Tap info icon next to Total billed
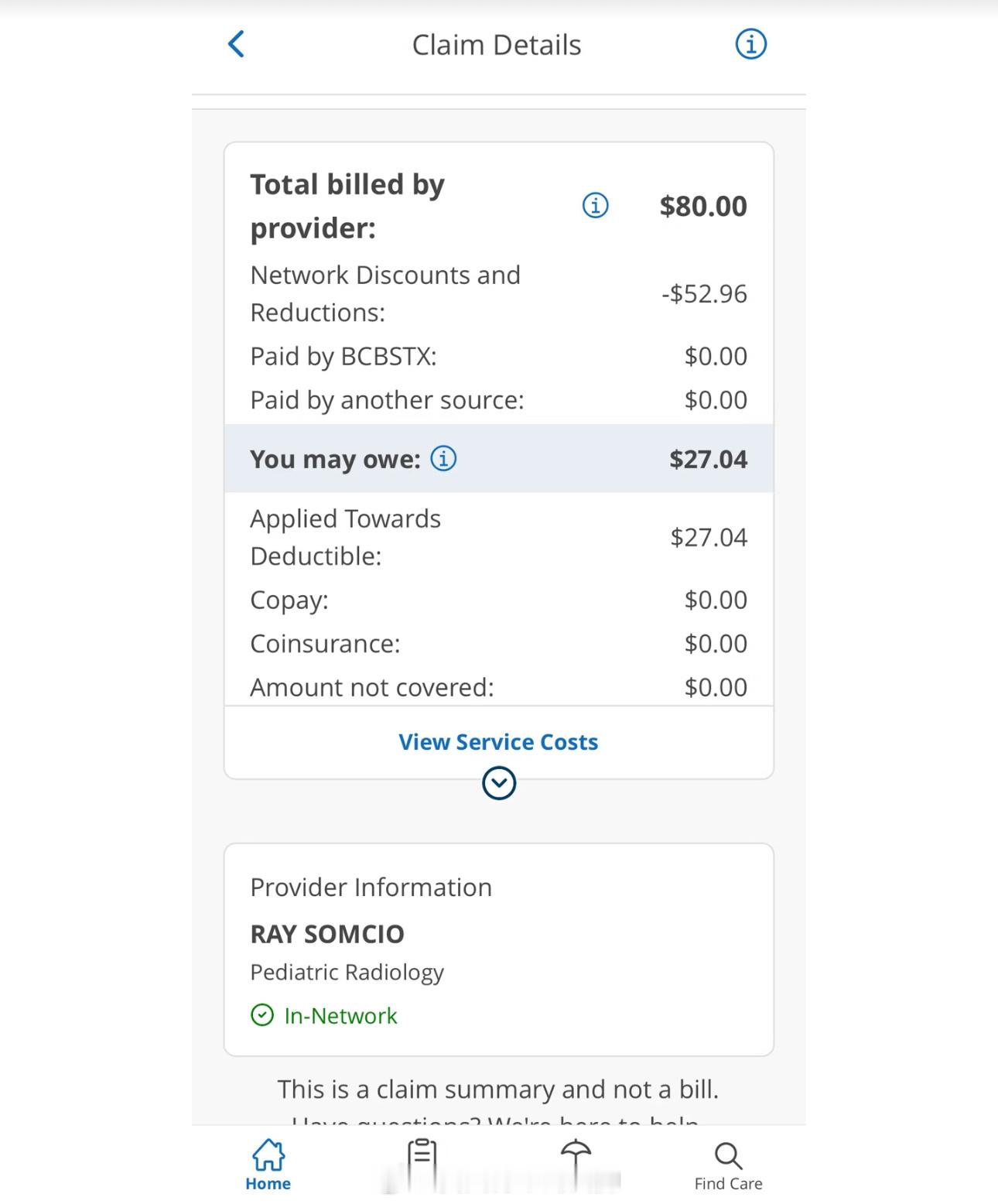The image size is (998, 1204). click(595, 206)
